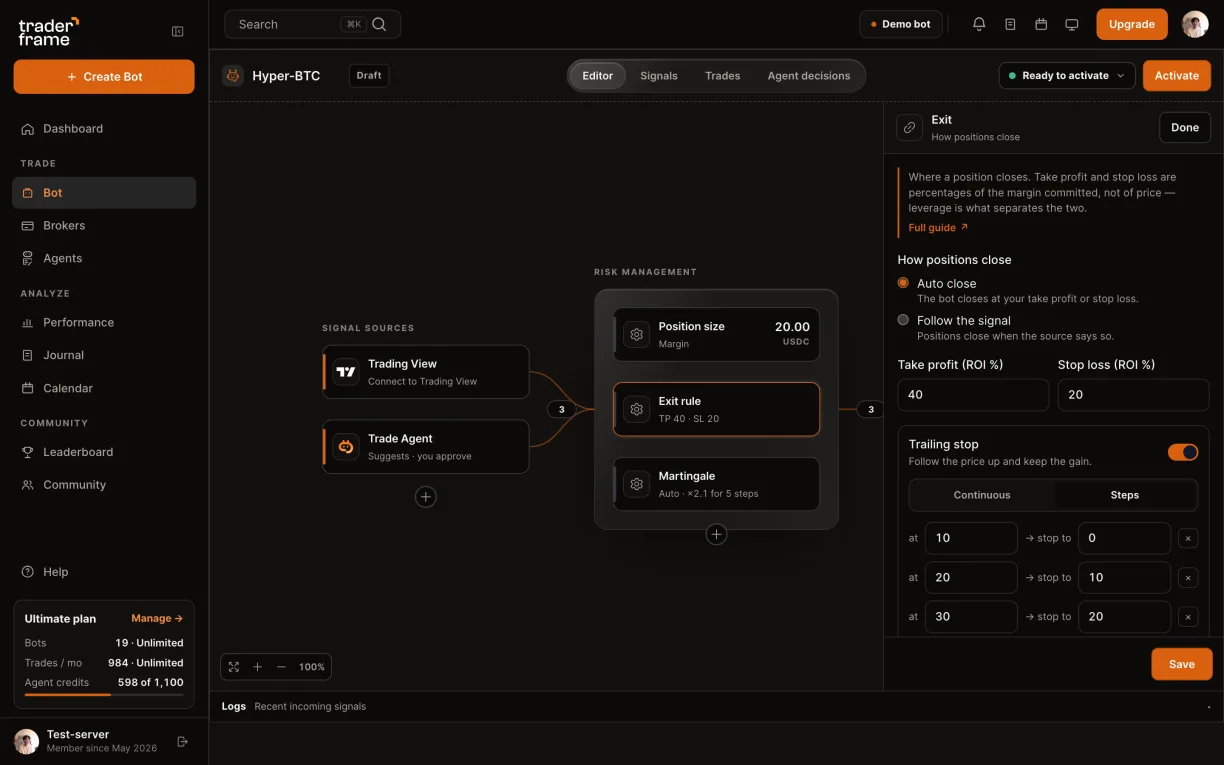Switch to the Signals tab
This screenshot has height=765, width=1224.
tap(659, 76)
